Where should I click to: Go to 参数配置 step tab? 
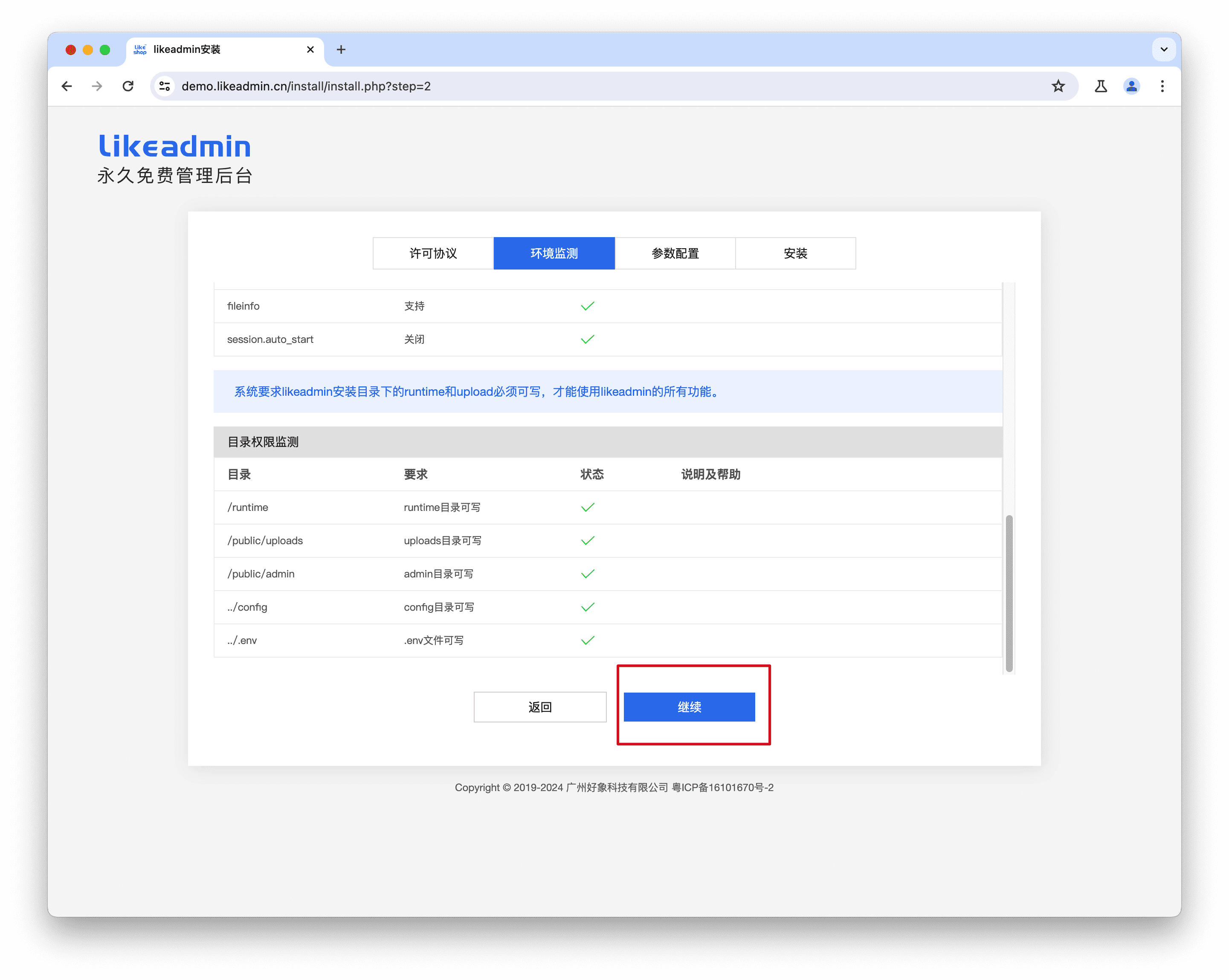pos(675,253)
